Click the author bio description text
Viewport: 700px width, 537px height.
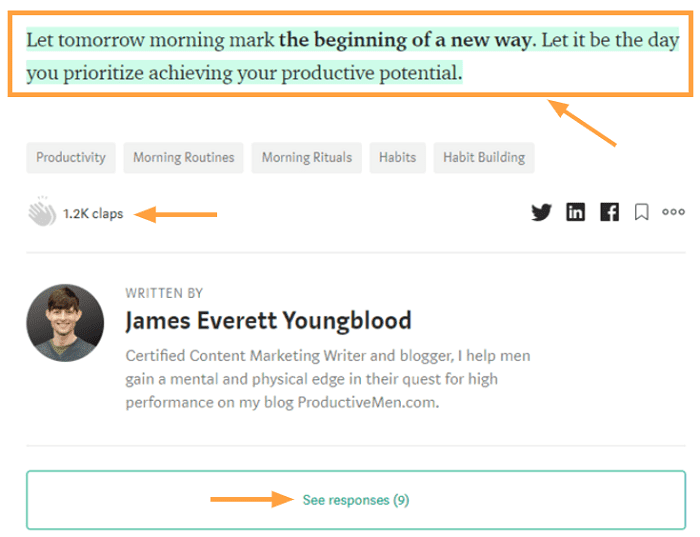point(326,379)
